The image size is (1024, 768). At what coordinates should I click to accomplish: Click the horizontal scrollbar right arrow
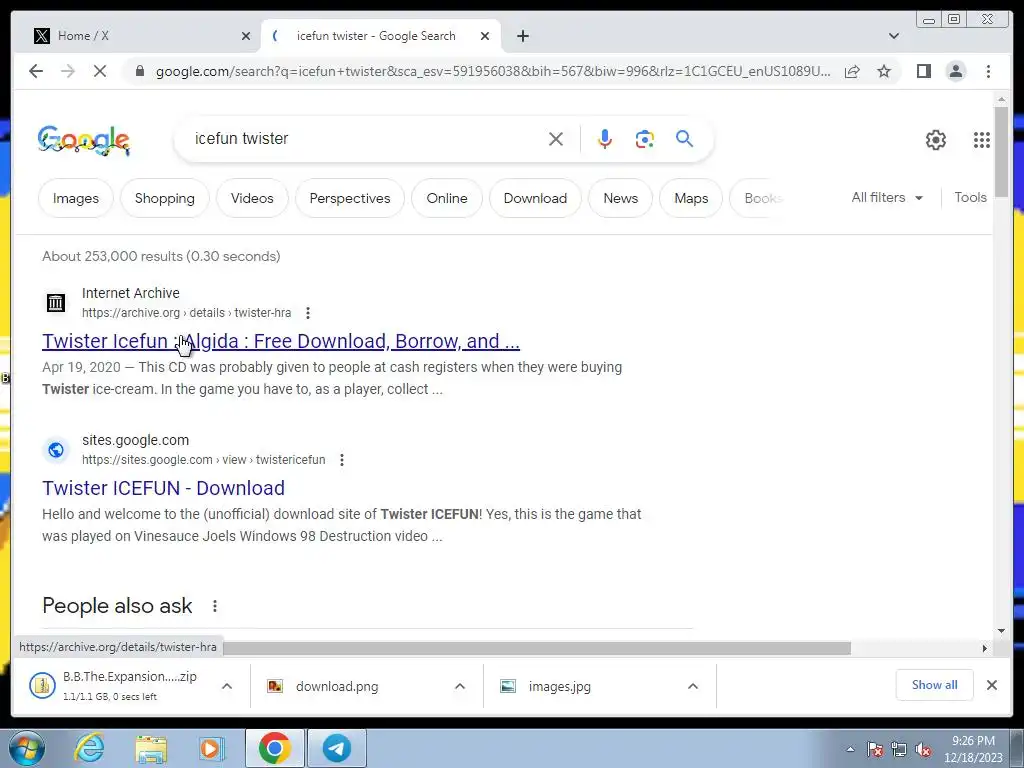click(985, 648)
